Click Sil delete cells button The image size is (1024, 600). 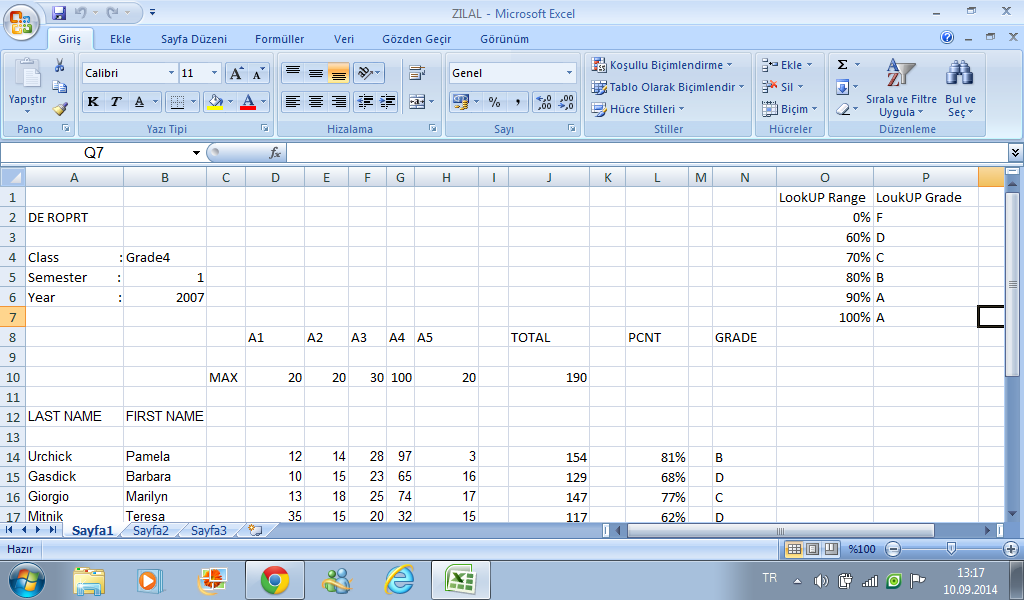click(x=783, y=87)
